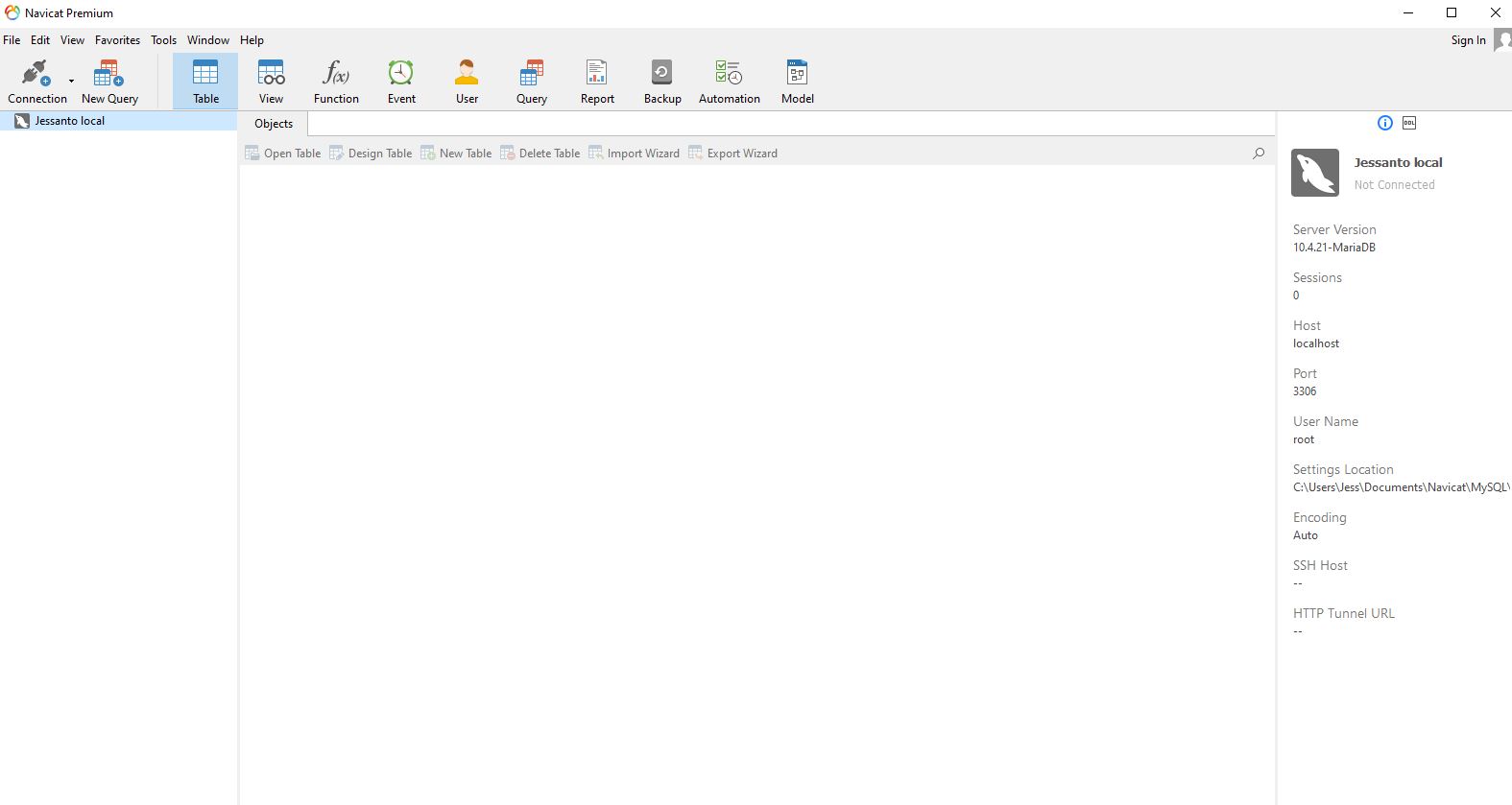This screenshot has height=805, width=1512.
Task: Click the search magnifier in the object bar
Action: point(1259,154)
